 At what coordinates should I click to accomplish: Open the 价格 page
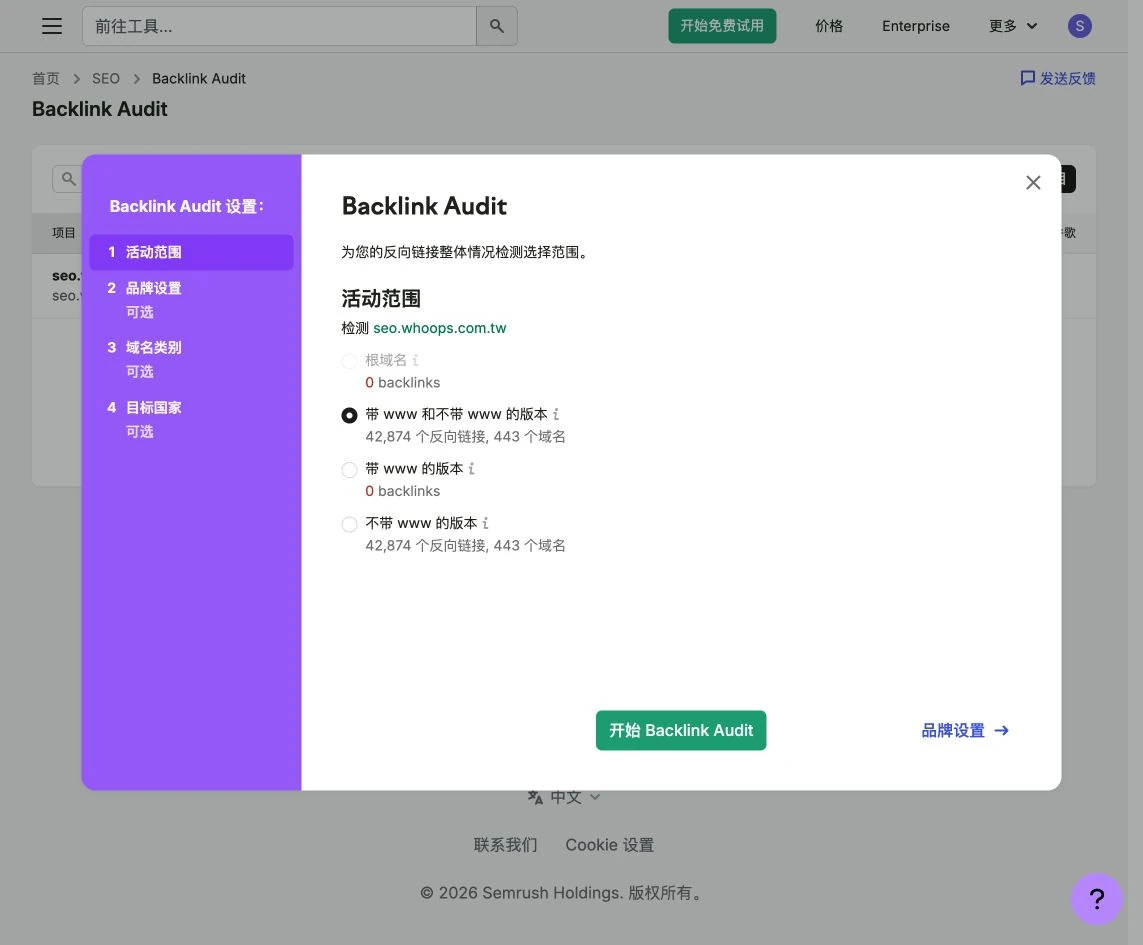click(829, 26)
